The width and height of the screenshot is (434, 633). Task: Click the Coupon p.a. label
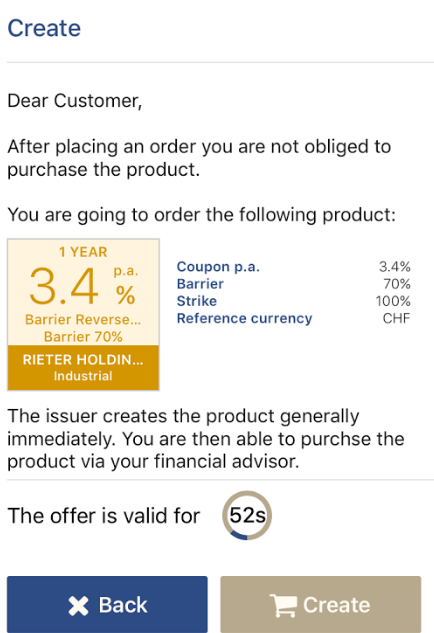click(x=218, y=267)
